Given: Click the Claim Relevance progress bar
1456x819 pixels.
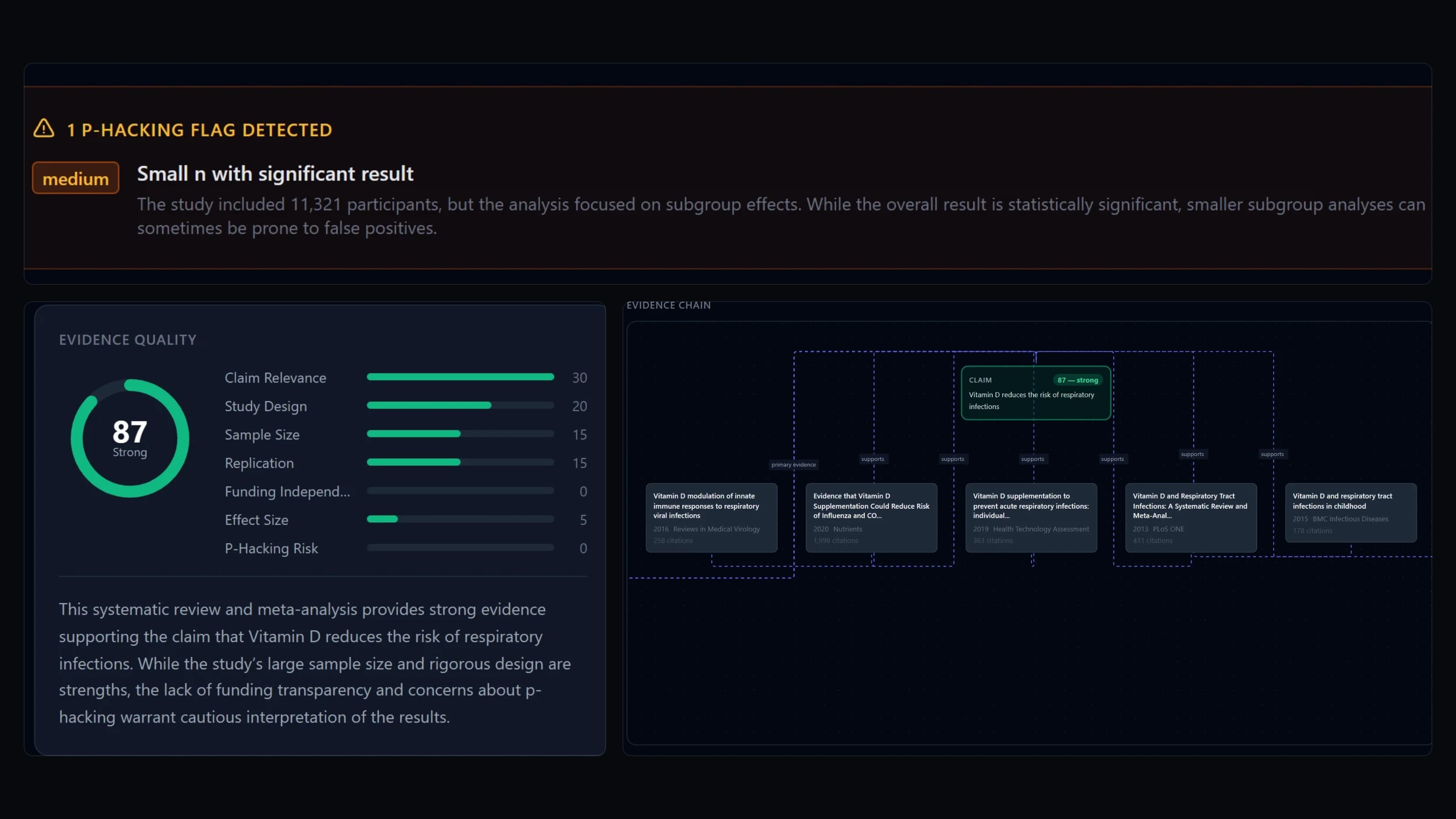Looking at the screenshot, I should pyautogui.click(x=460, y=377).
